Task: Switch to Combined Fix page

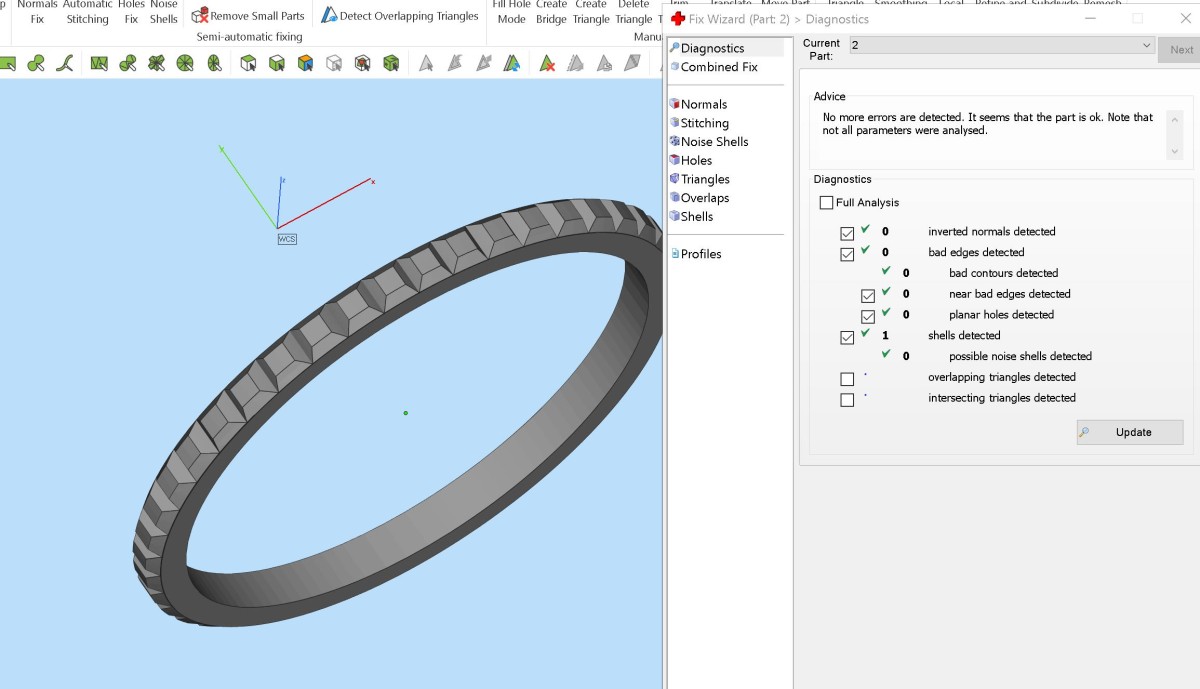Action: 718,67
